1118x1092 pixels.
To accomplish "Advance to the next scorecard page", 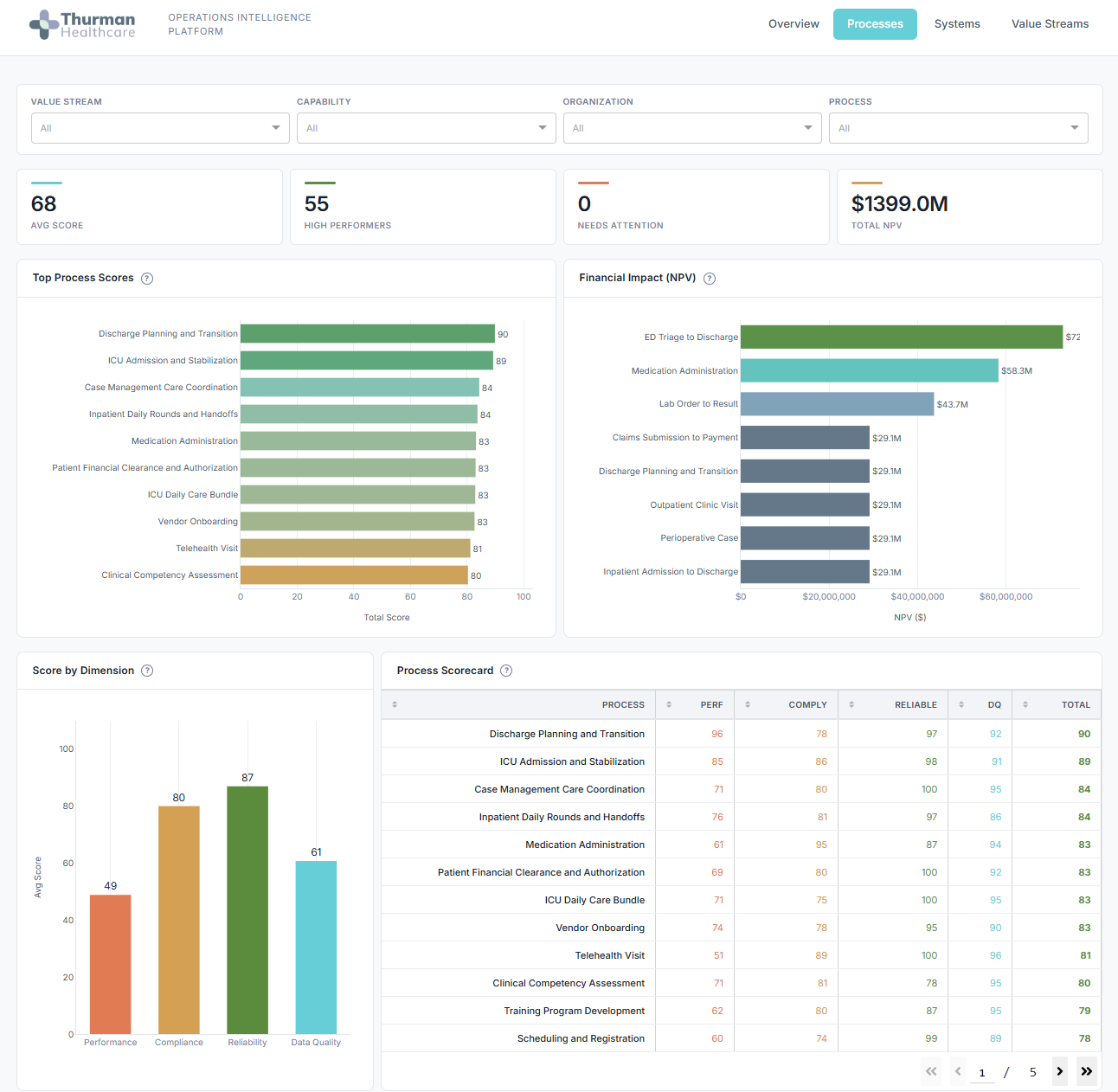I will tap(1060, 1071).
